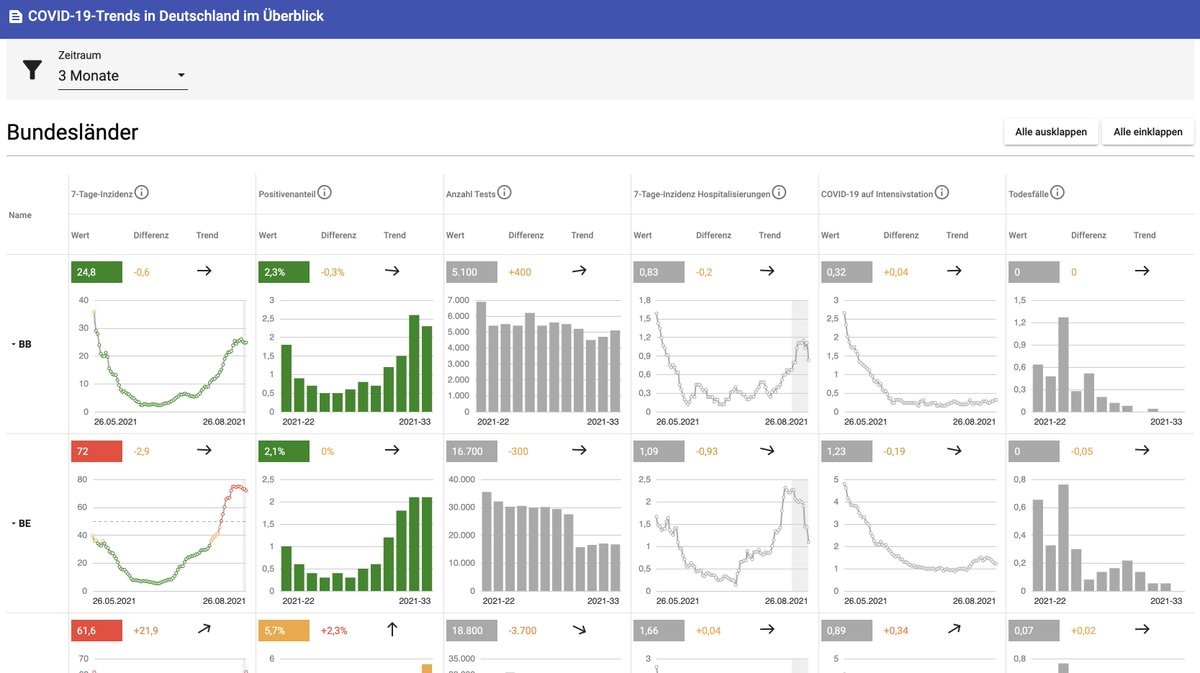1200x673 pixels.
Task: Click the Name column header
Action: pyautogui.click(x=20, y=215)
